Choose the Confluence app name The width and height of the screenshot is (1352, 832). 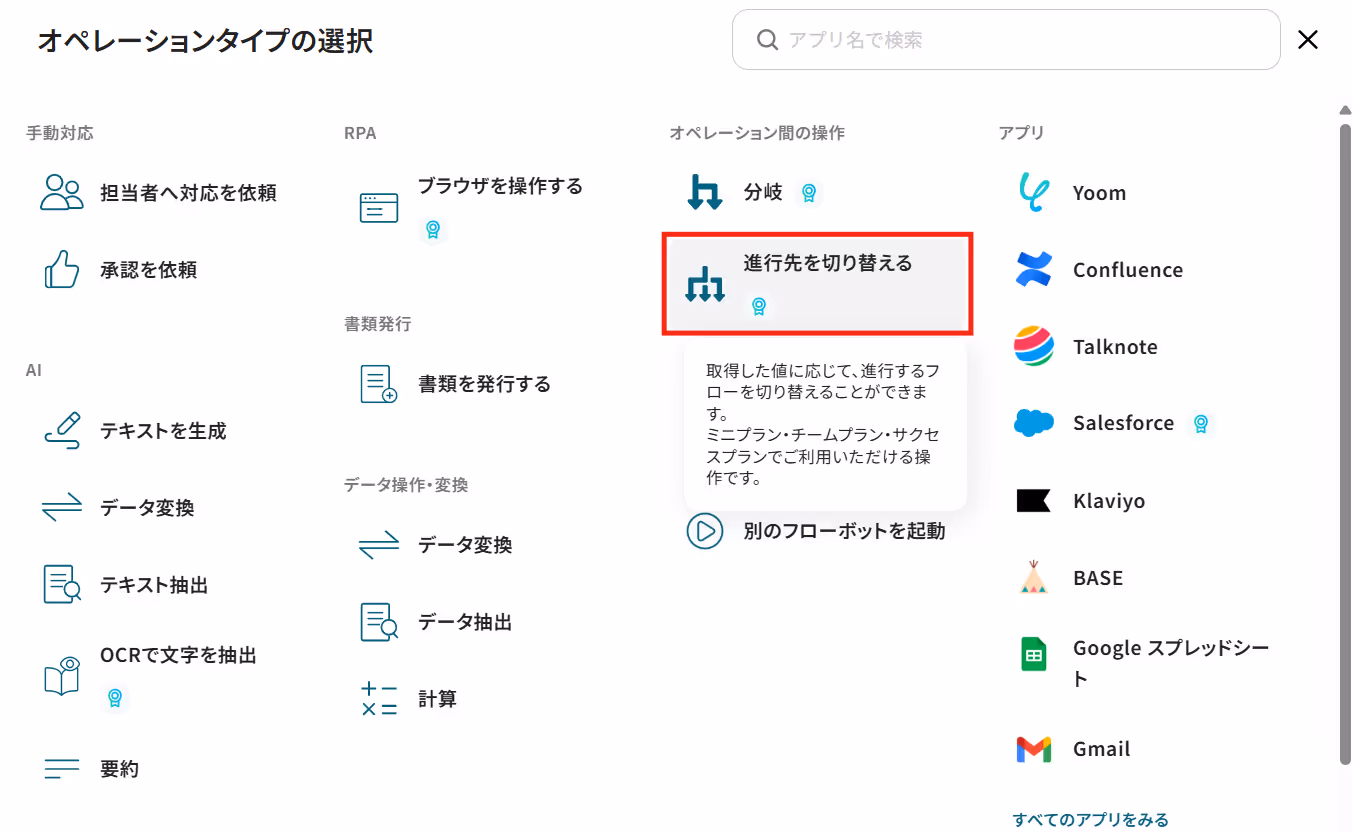coord(1128,270)
